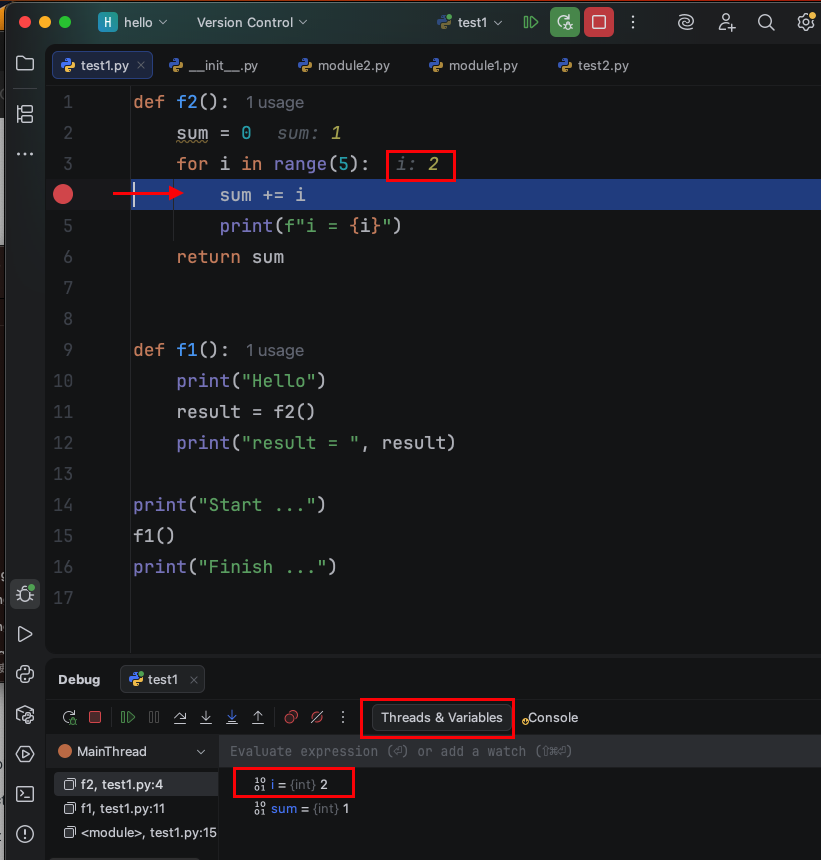Expand the MainThread thread dropdown
The height and width of the screenshot is (860, 821).
[x=201, y=751]
